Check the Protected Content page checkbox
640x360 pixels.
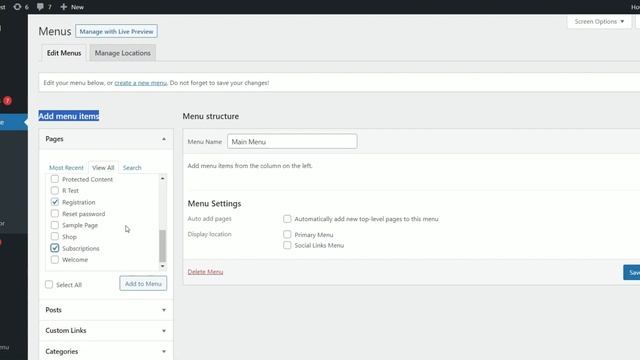(55, 179)
